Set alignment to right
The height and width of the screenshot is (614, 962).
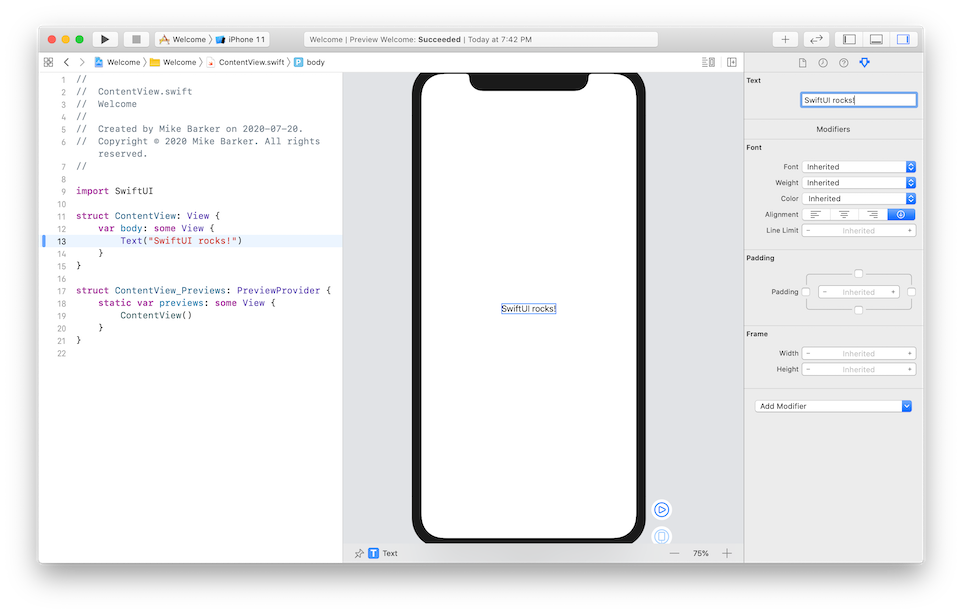click(x=872, y=215)
